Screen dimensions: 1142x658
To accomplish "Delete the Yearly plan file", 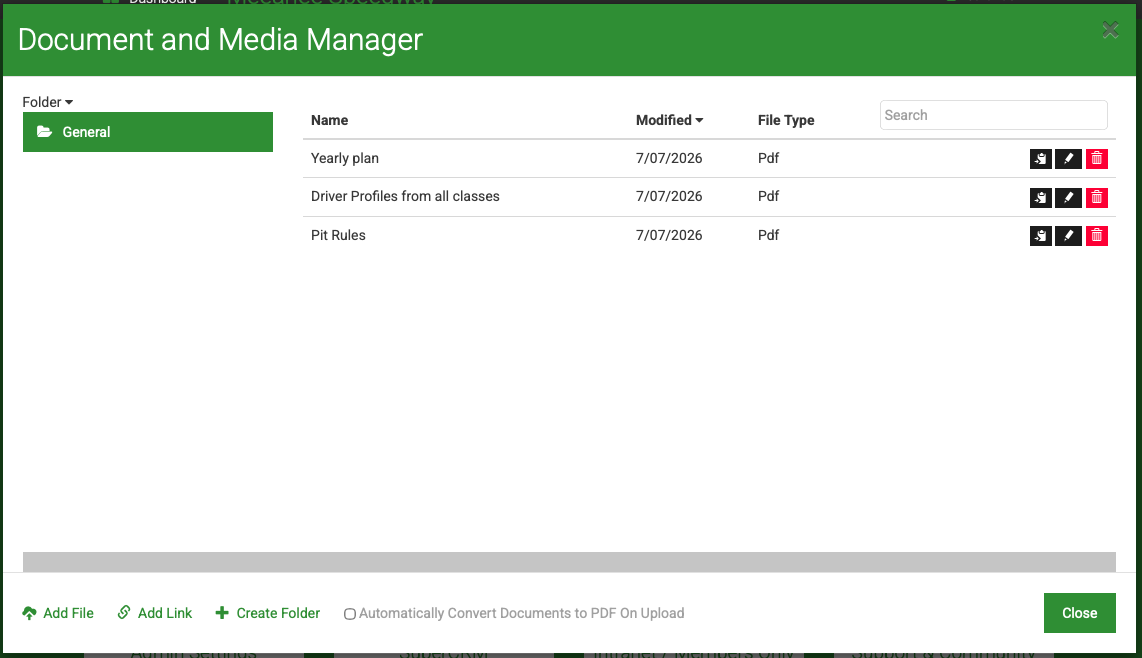I will point(1097,159).
